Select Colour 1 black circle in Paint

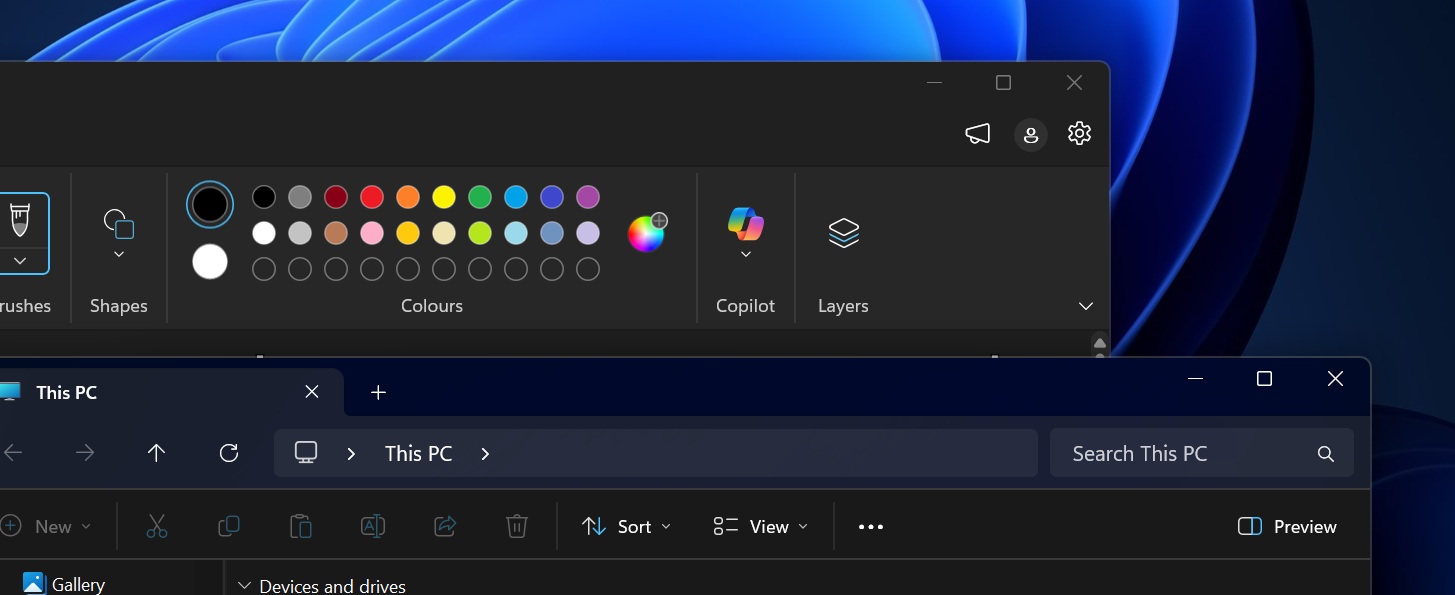click(x=210, y=205)
